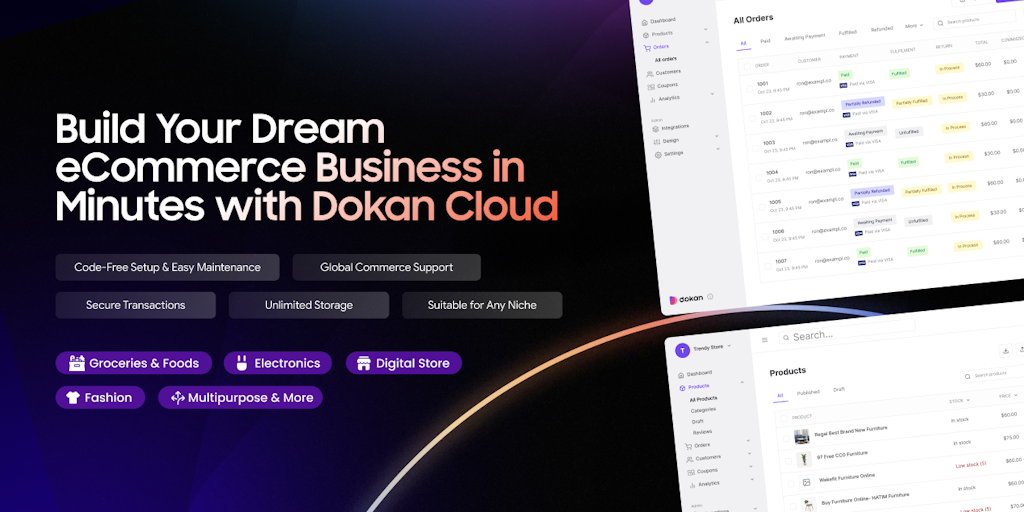1024x512 pixels.
Task: Click the Customers icon in Products panel sidebar
Action: 690,460
